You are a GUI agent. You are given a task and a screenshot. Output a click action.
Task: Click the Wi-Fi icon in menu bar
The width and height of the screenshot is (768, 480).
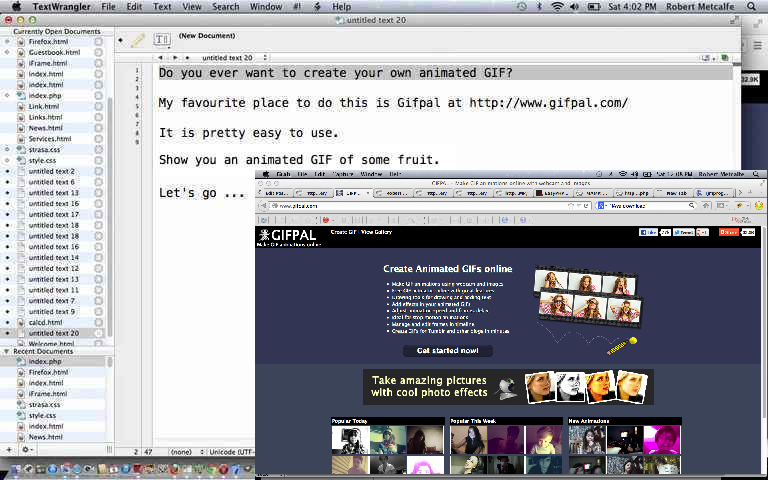coord(557,6)
